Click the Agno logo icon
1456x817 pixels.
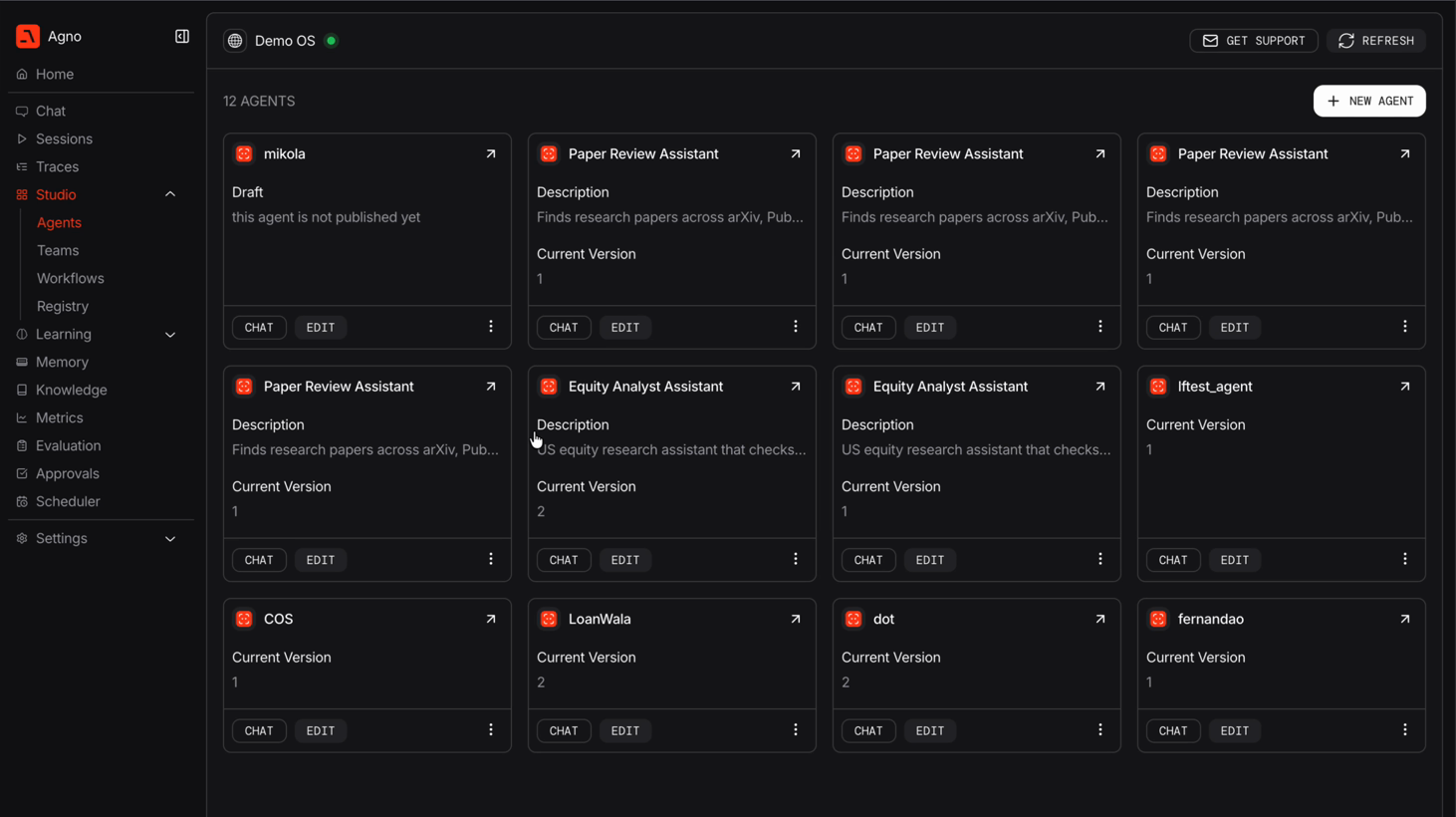pyautogui.click(x=28, y=36)
